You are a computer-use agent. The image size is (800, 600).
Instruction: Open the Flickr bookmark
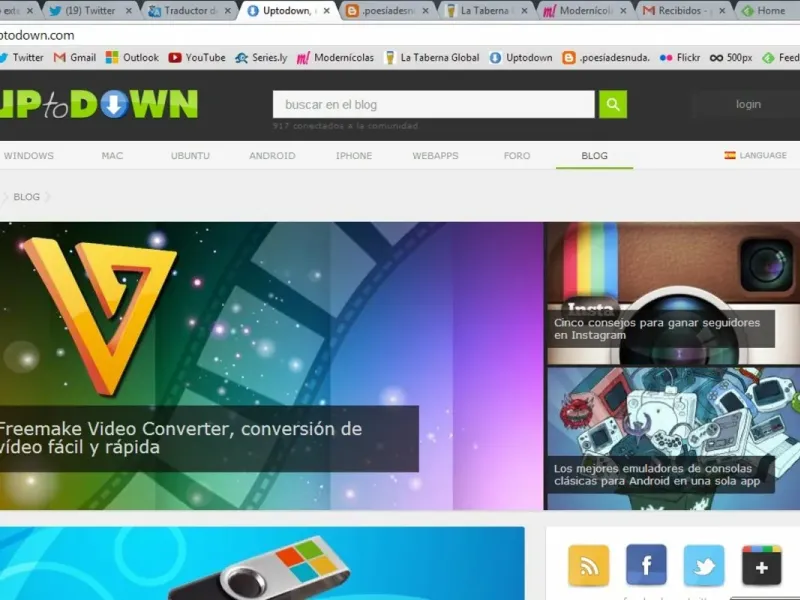[680, 58]
